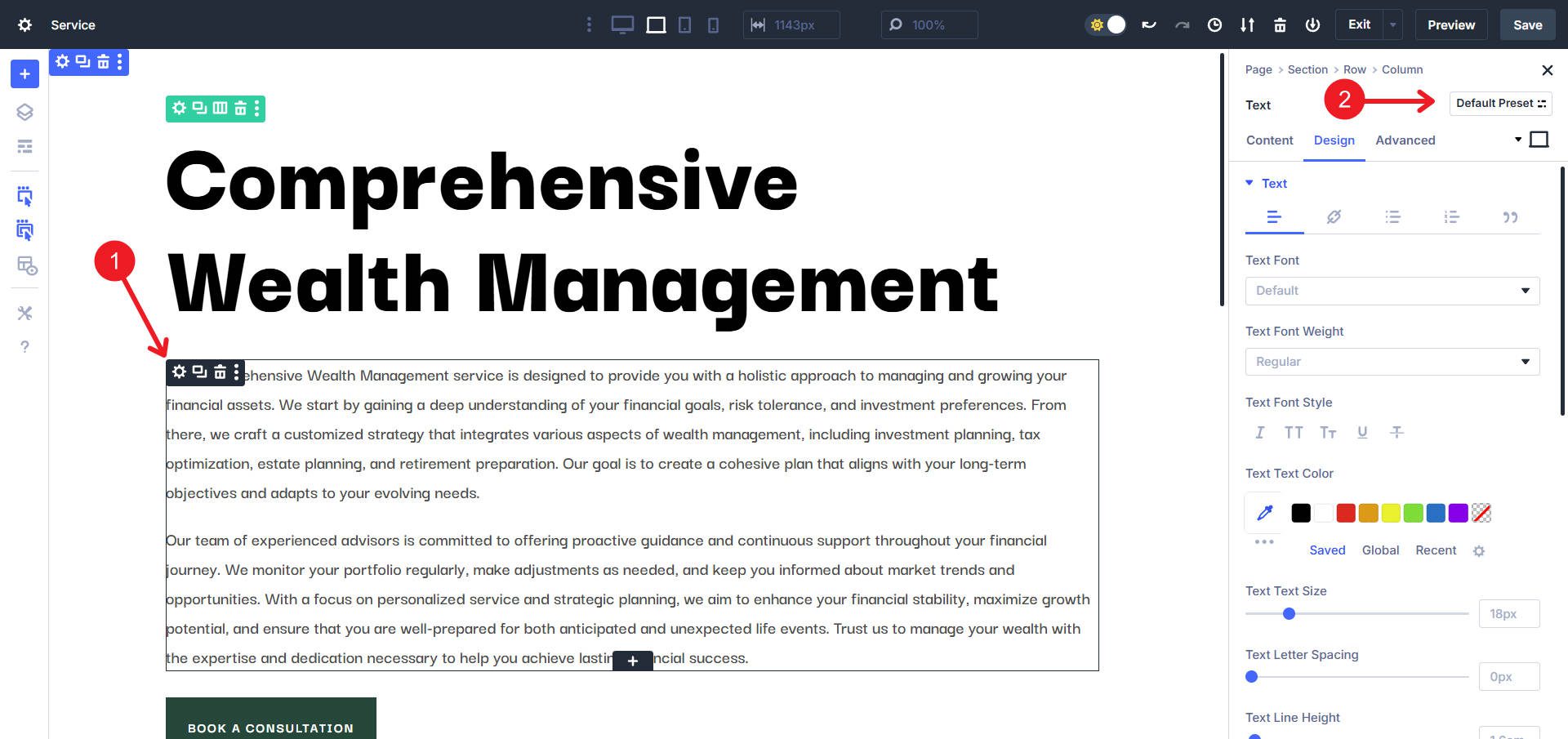This screenshot has width=1568, height=739.
Task: Open the editing history clock icon
Action: 1214,25
